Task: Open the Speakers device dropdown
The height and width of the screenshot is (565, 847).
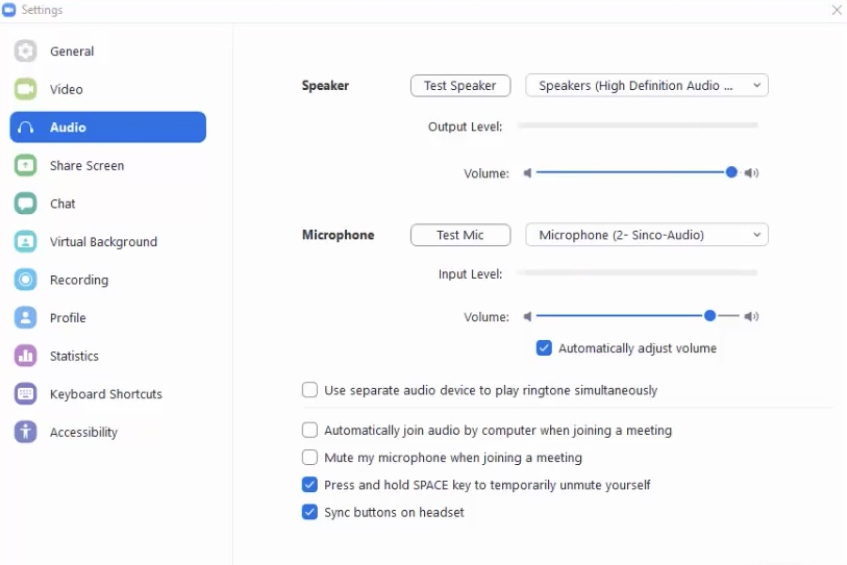Action: pyautogui.click(x=647, y=86)
